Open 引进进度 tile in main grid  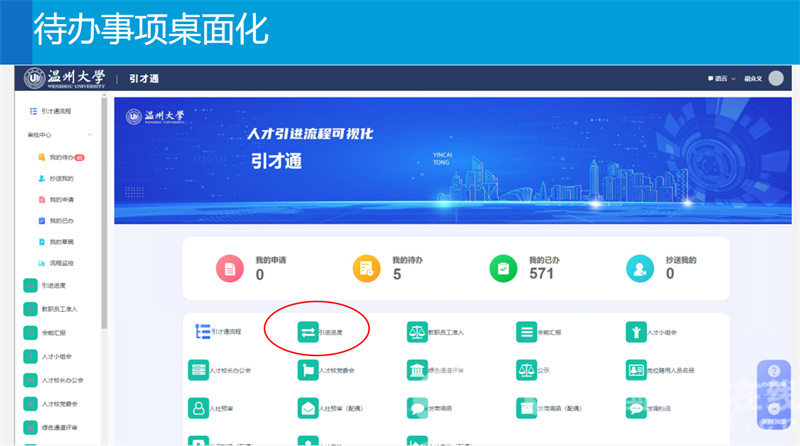pyautogui.click(x=320, y=332)
